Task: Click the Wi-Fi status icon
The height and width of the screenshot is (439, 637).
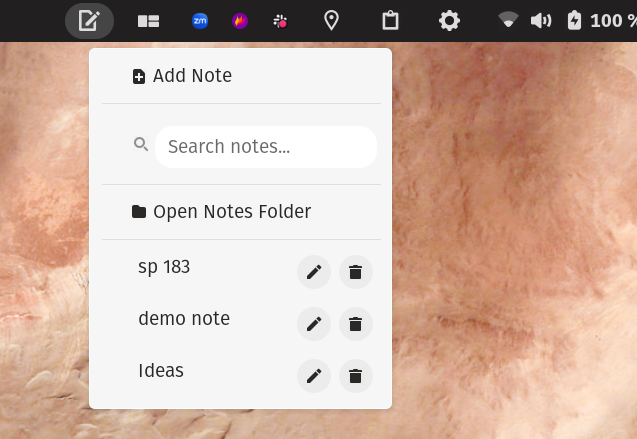Action: 508,20
